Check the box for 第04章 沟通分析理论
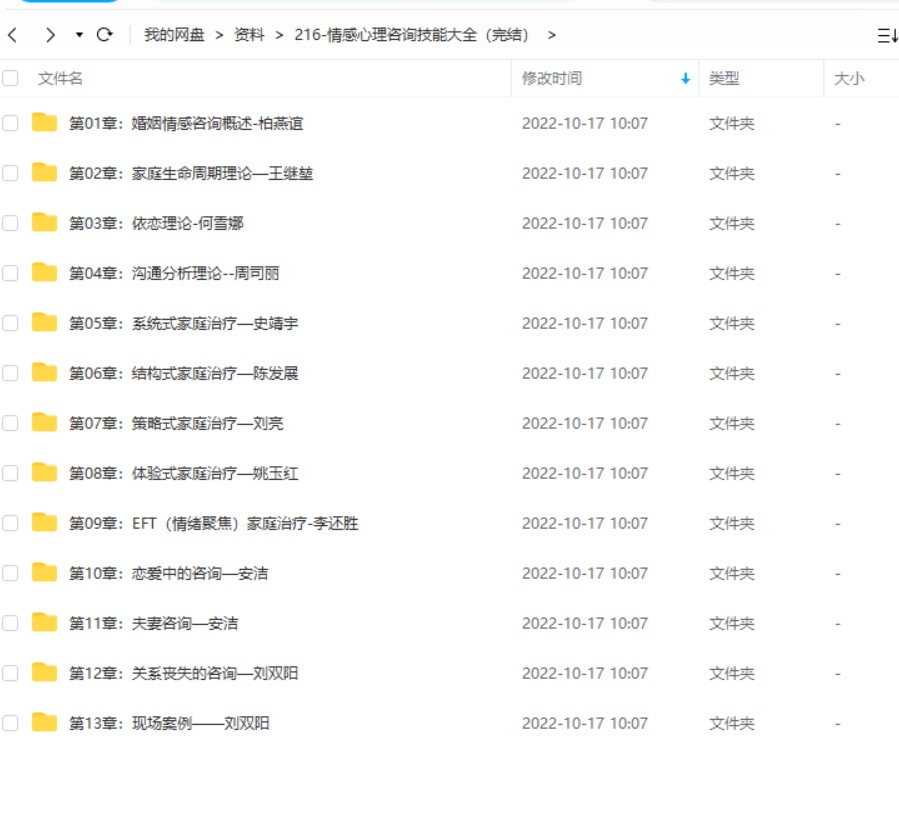 pyautogui.click(x=10, y=273)
